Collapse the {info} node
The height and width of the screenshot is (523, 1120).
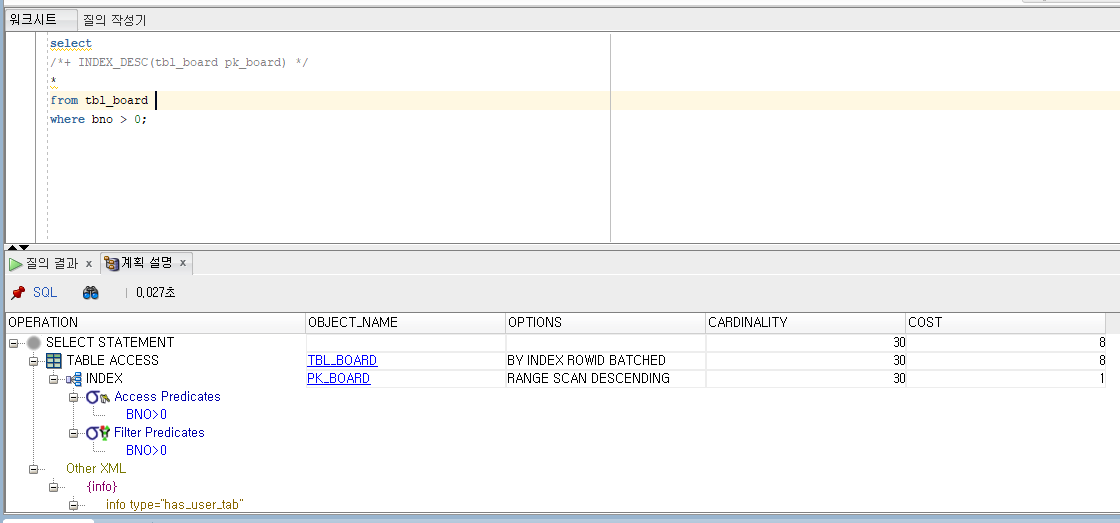[53, 487]
